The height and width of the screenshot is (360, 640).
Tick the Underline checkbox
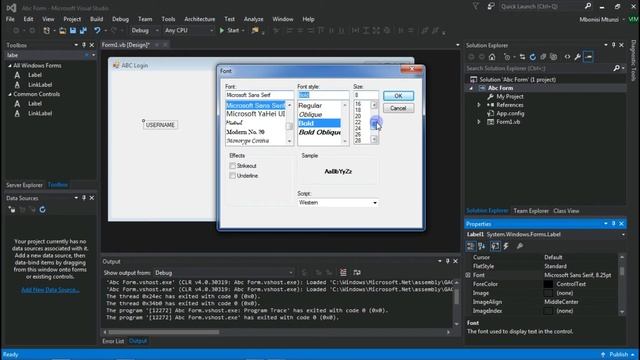(x=232, y=176)
